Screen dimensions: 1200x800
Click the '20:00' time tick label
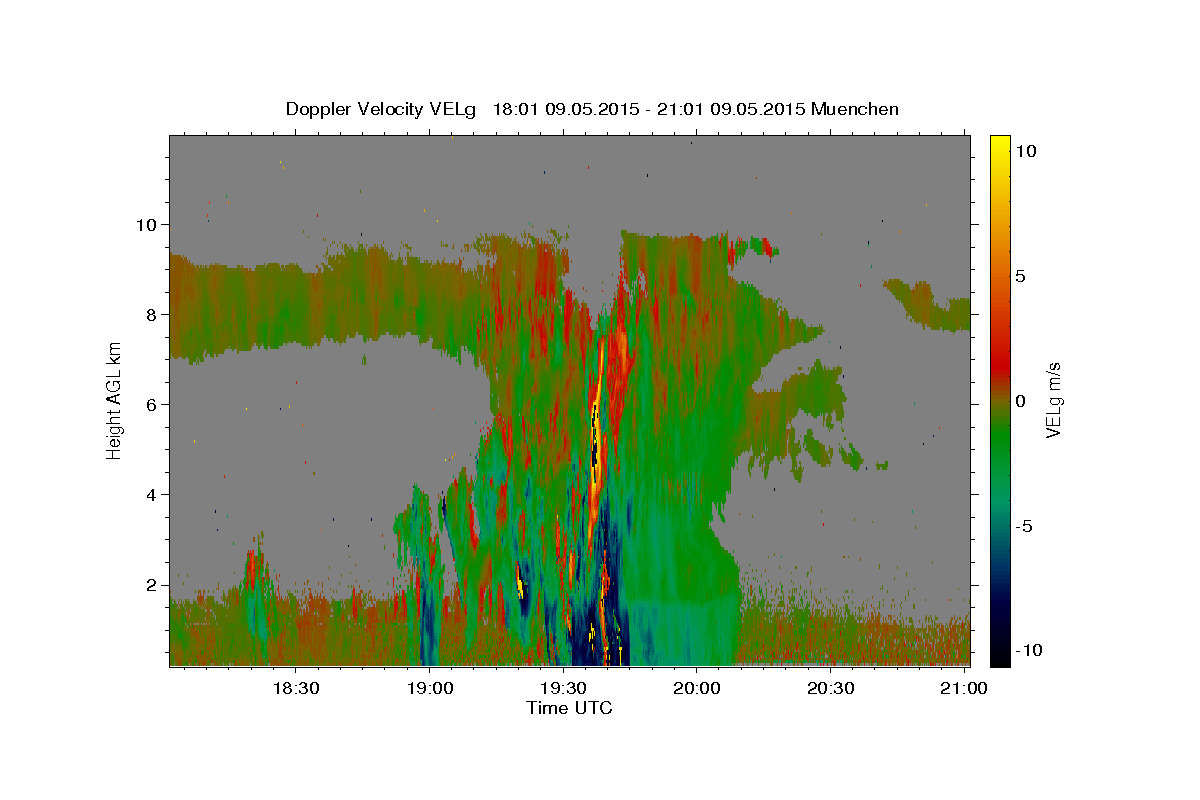point(697,688)
